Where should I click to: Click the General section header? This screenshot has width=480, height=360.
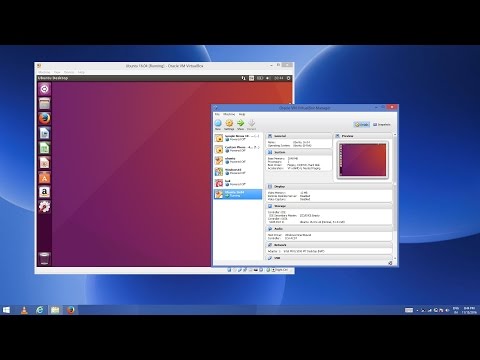click(299, 136)
